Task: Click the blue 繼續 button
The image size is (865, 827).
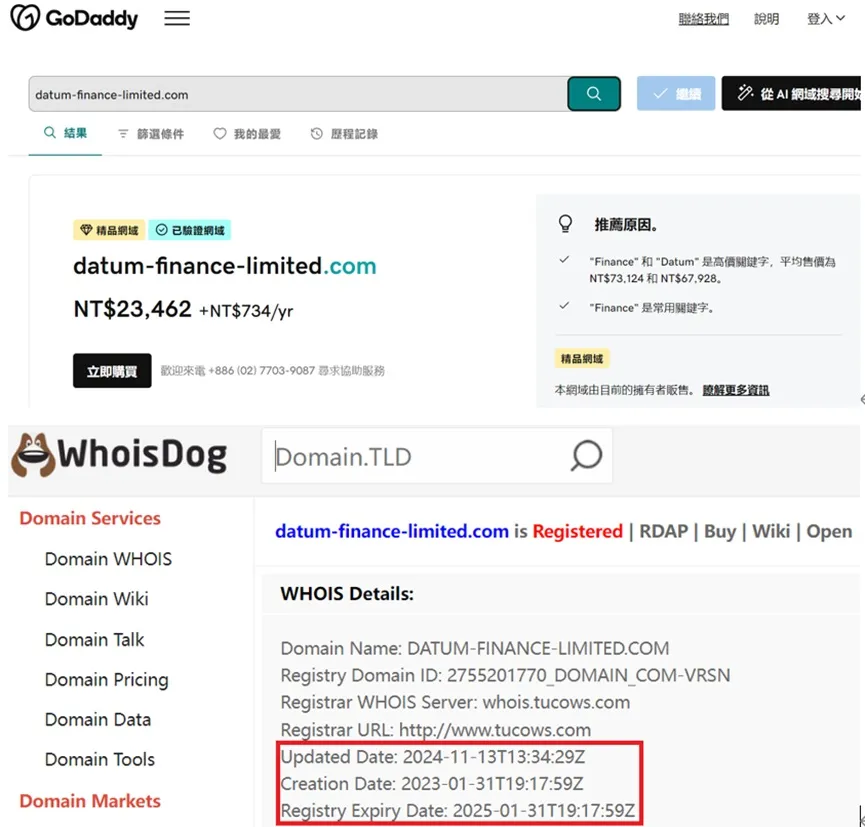Action: (x=676, y=94)
